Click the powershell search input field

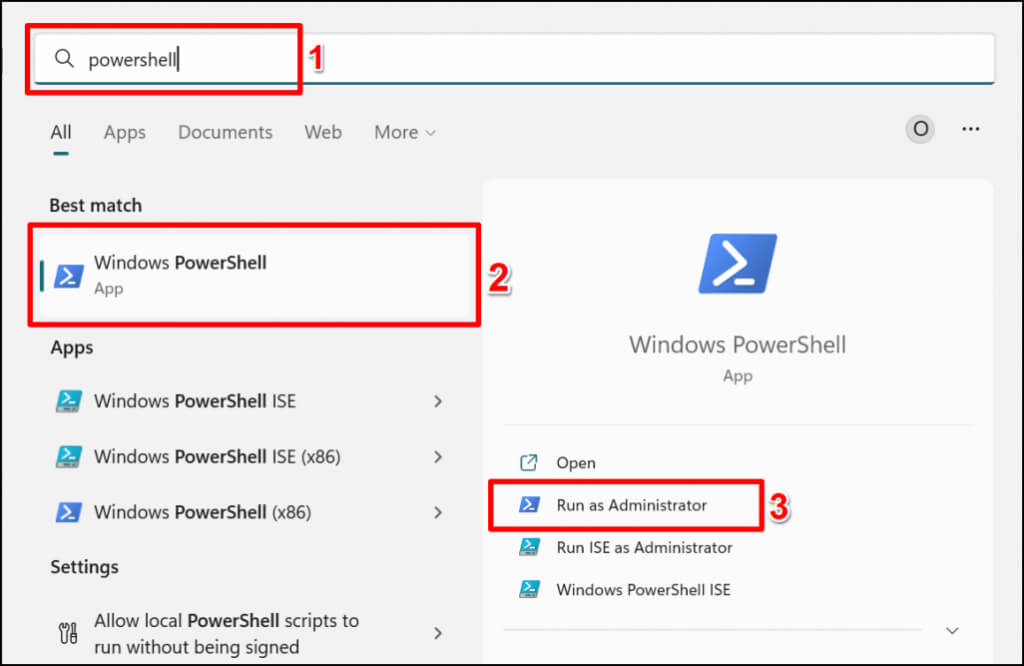coord(515,59)
